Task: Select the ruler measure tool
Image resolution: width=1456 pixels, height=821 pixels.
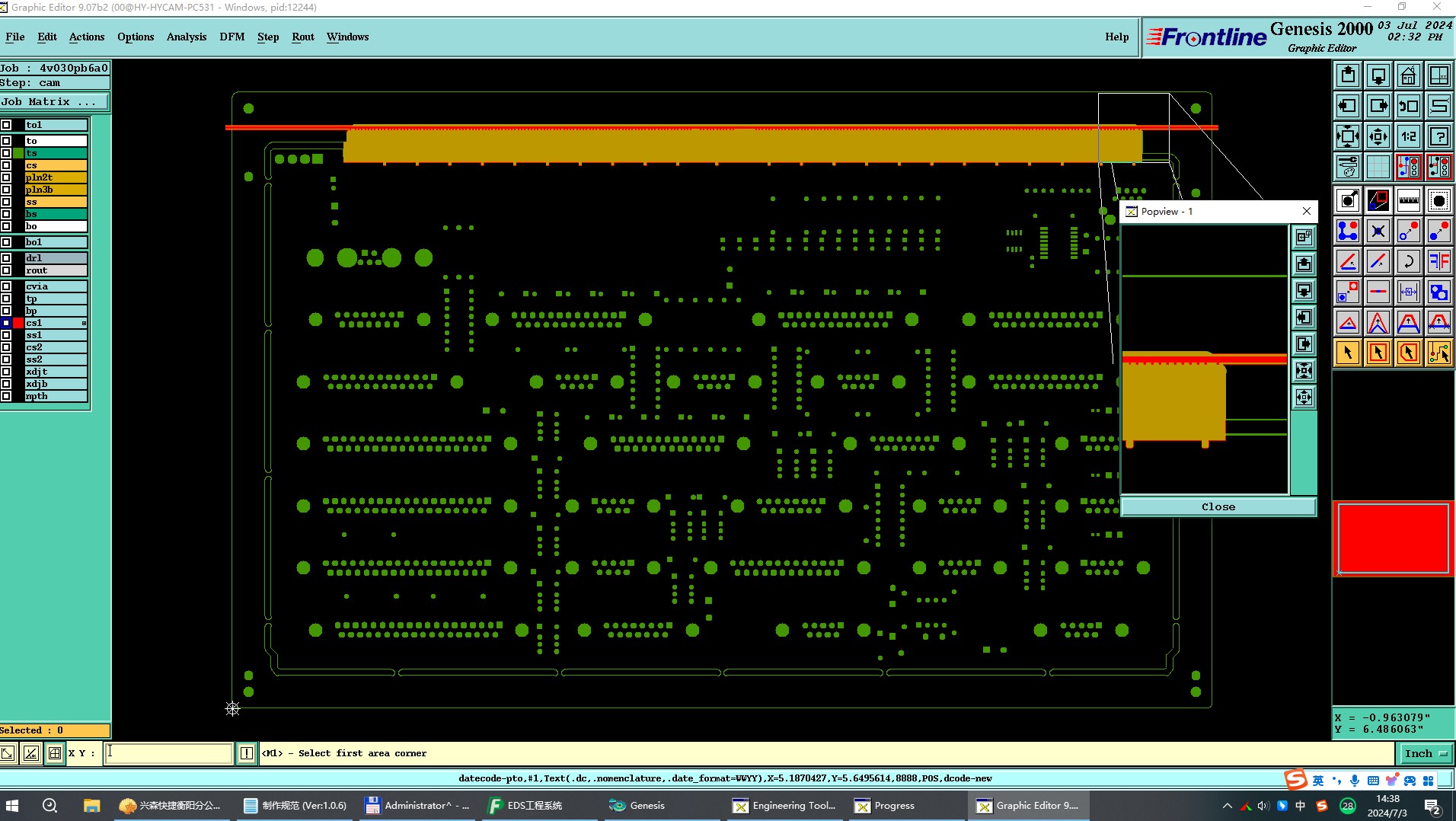Action: tap(1409, 200)
